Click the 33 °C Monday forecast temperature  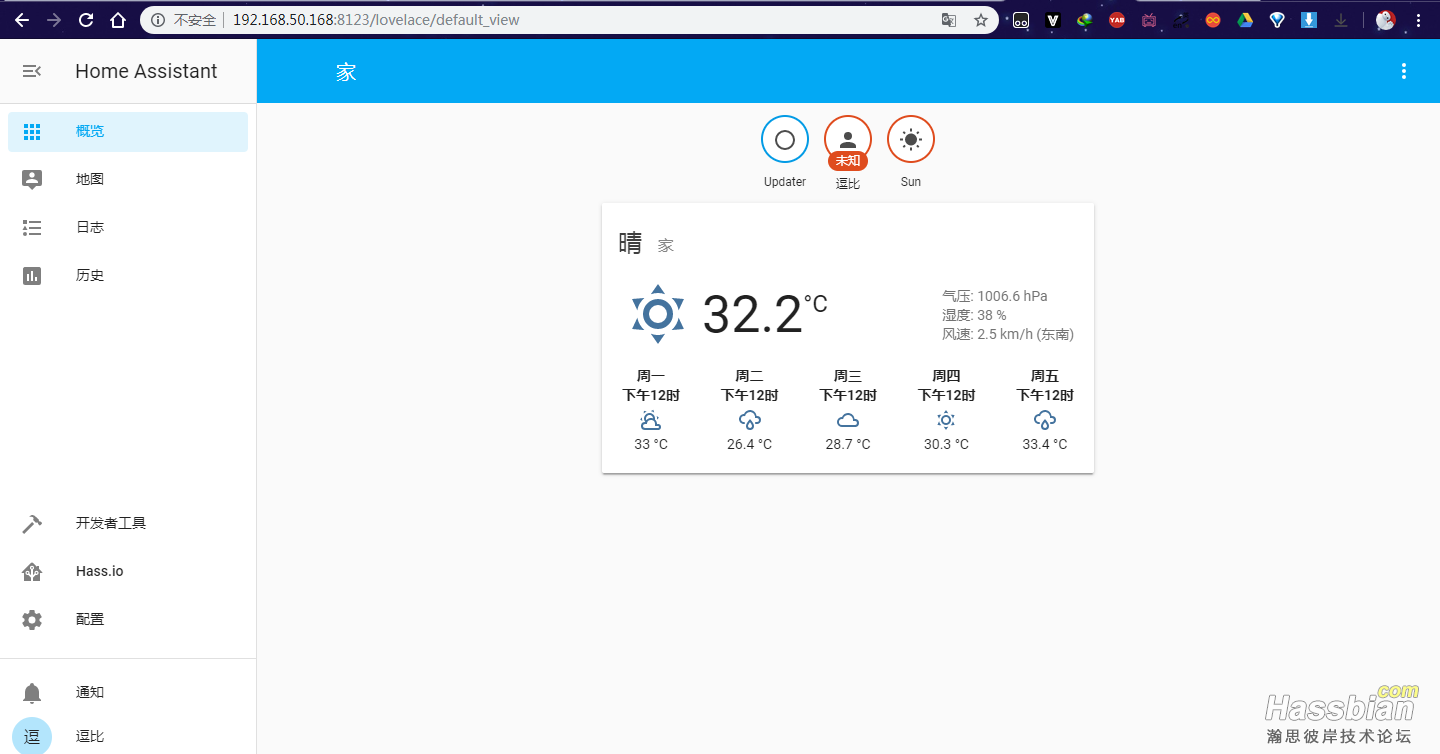[651, 444]
